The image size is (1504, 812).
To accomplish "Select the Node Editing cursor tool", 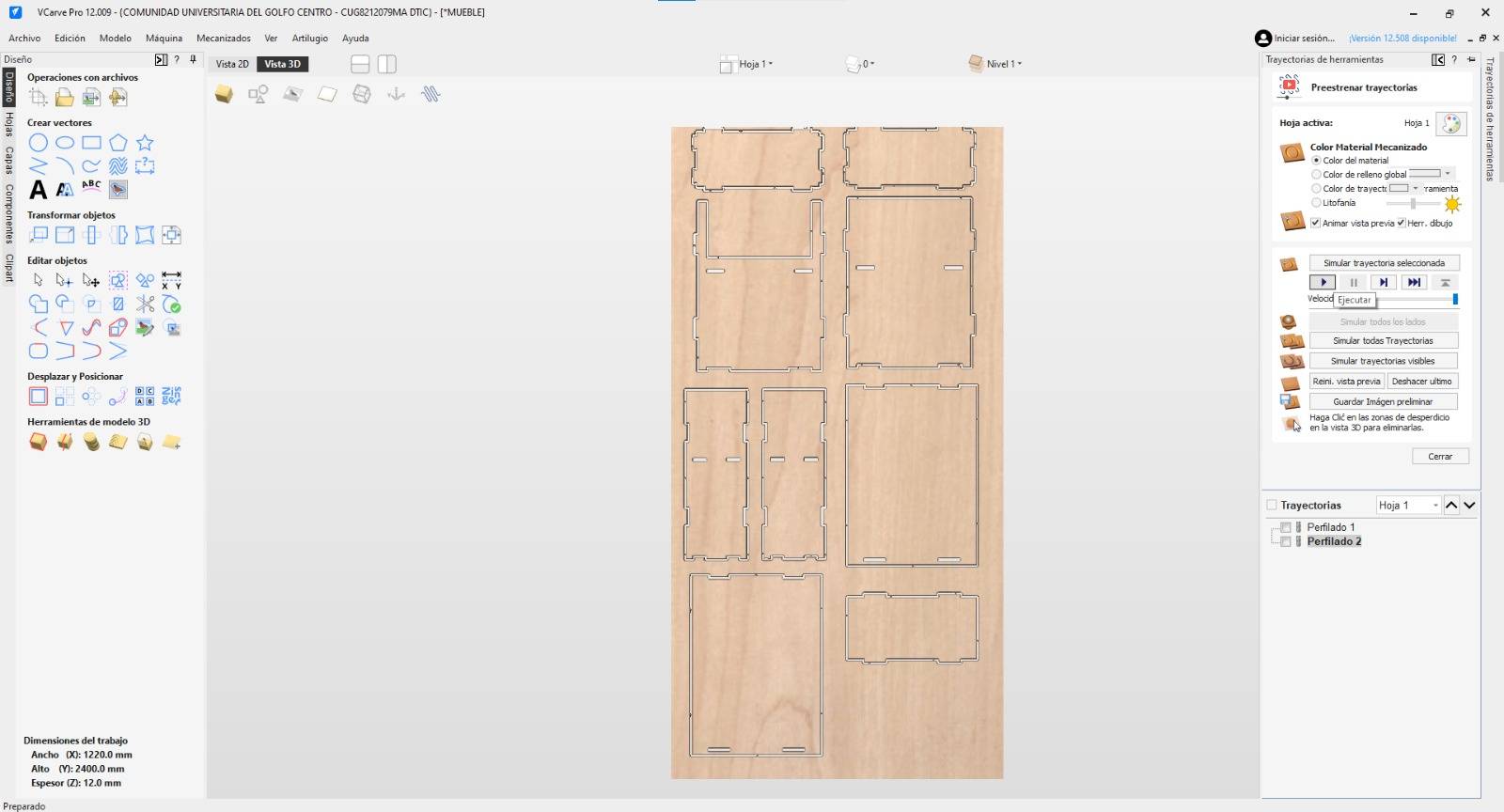I will [65, 280].
